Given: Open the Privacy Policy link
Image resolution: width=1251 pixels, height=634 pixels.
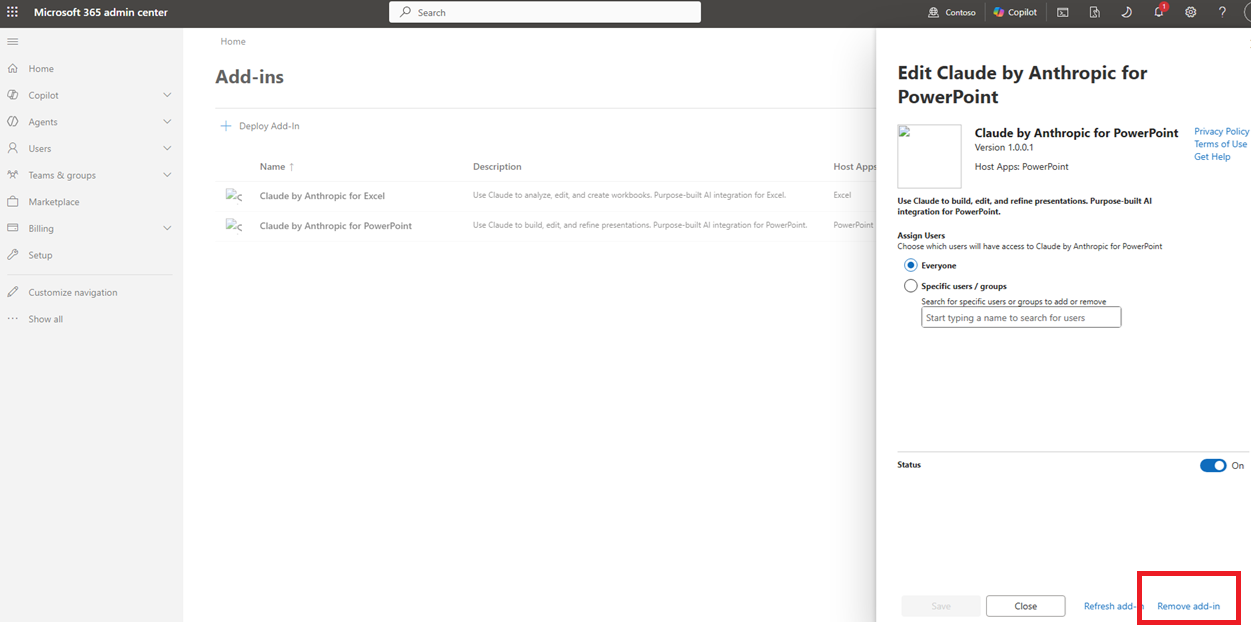Looking at the screenshot, I should pos(1221,131).
